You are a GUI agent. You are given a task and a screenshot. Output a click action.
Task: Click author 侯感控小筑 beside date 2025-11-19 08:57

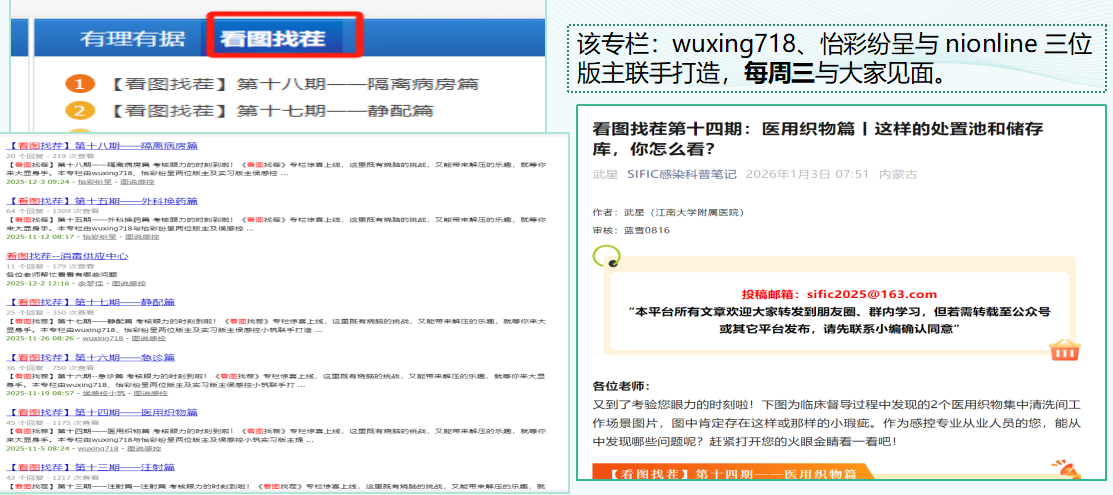[104, 393]
